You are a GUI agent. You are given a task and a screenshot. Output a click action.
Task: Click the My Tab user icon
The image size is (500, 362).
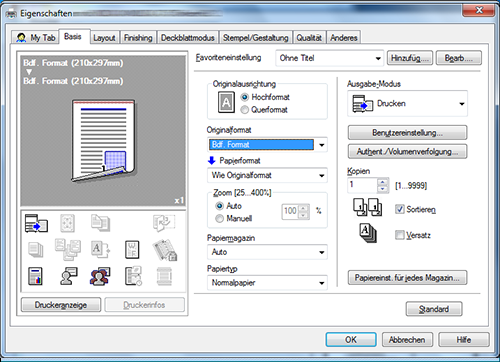pos(21,38)
